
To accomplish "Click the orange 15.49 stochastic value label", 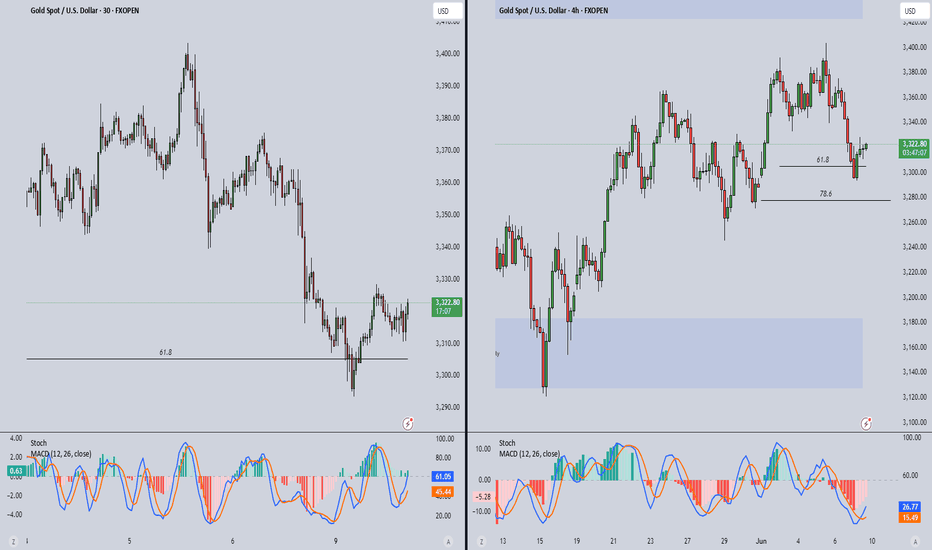I will pyautogui.click(x=910, y=517).
